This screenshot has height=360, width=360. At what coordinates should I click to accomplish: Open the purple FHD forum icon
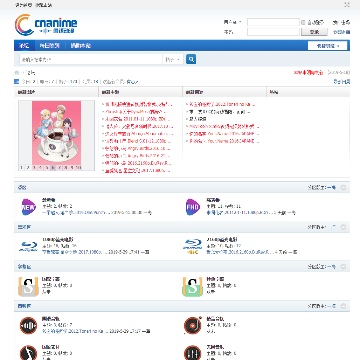(193, 207)
